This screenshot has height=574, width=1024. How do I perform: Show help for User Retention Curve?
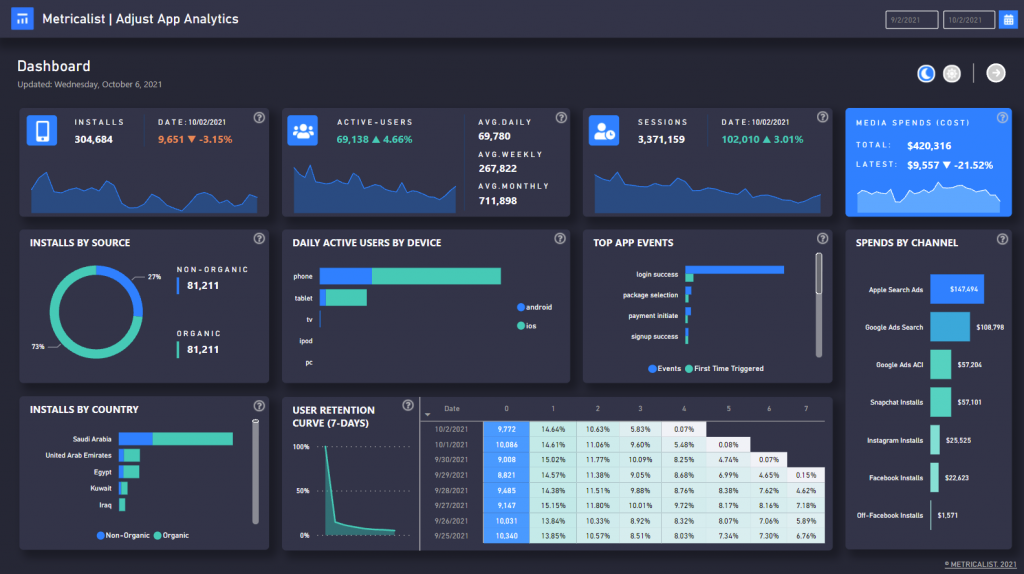point(408,405)
